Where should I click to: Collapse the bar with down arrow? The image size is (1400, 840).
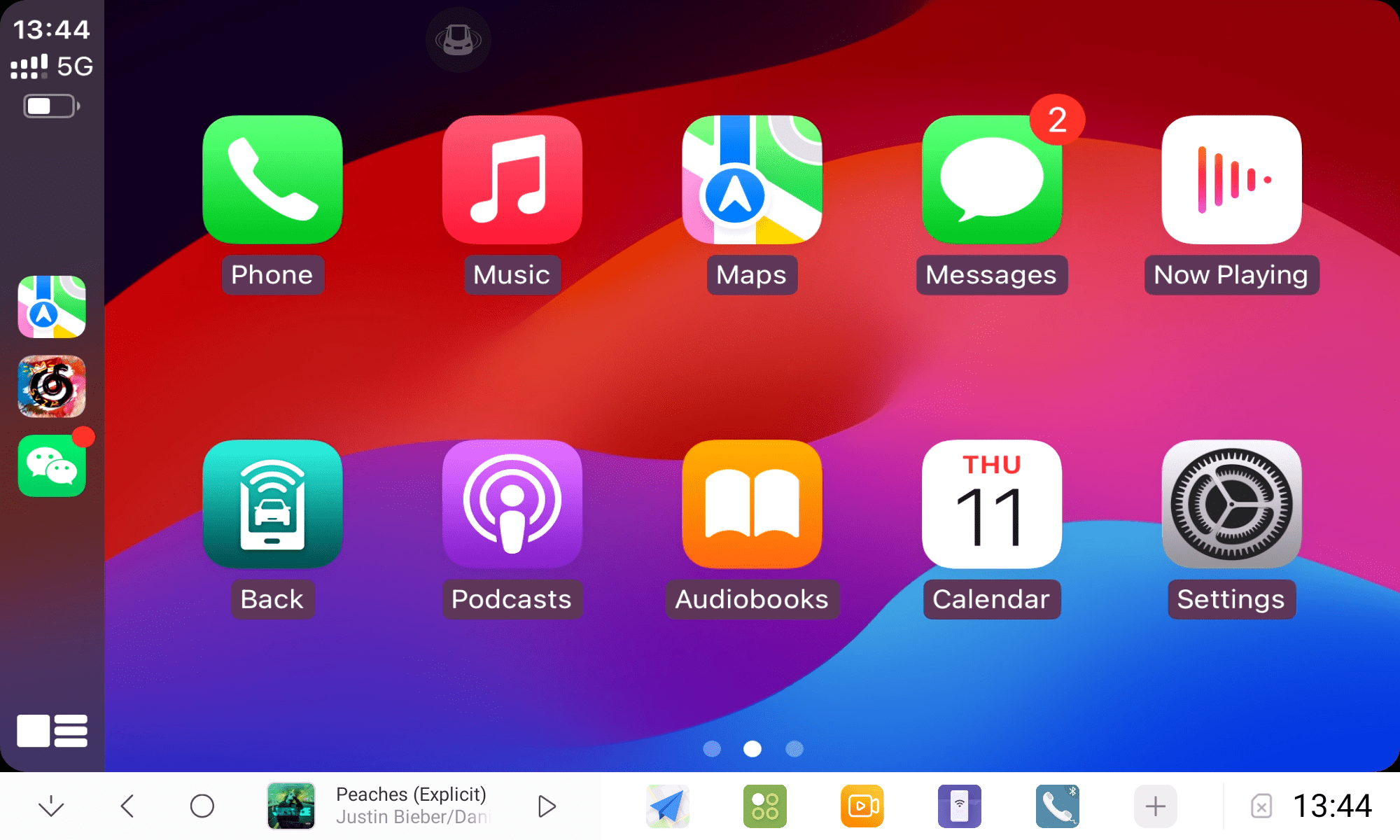point(51,806)
